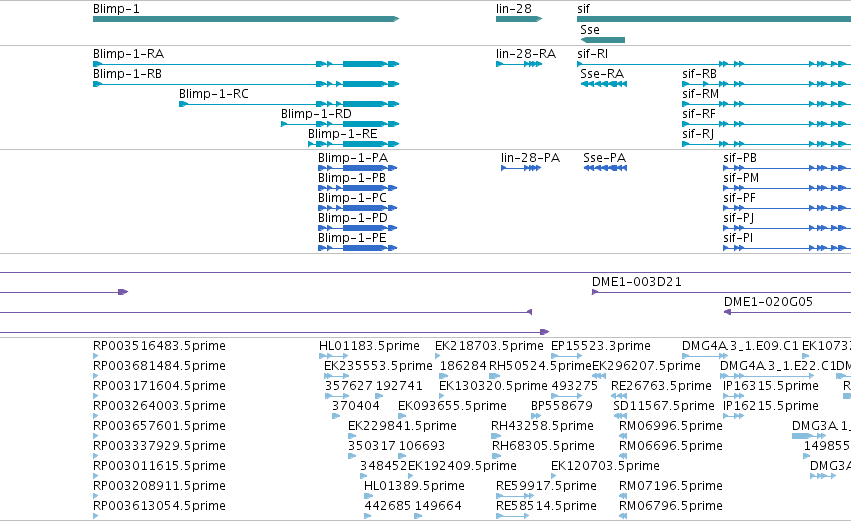Click the Blimp-1 gene bar

pyautogui.click(x=246, y=19)
